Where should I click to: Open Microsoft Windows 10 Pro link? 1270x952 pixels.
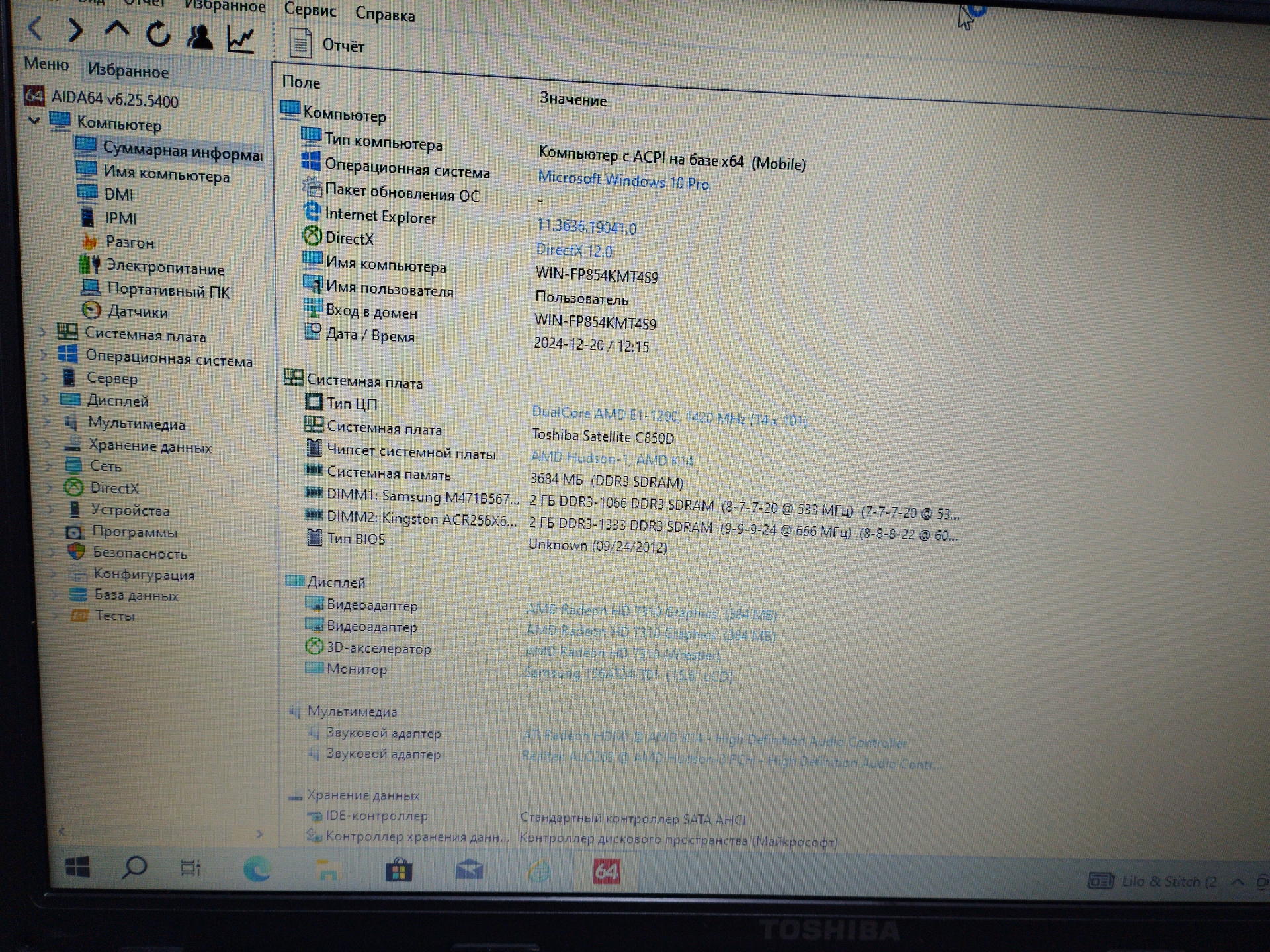pos(623,180)
